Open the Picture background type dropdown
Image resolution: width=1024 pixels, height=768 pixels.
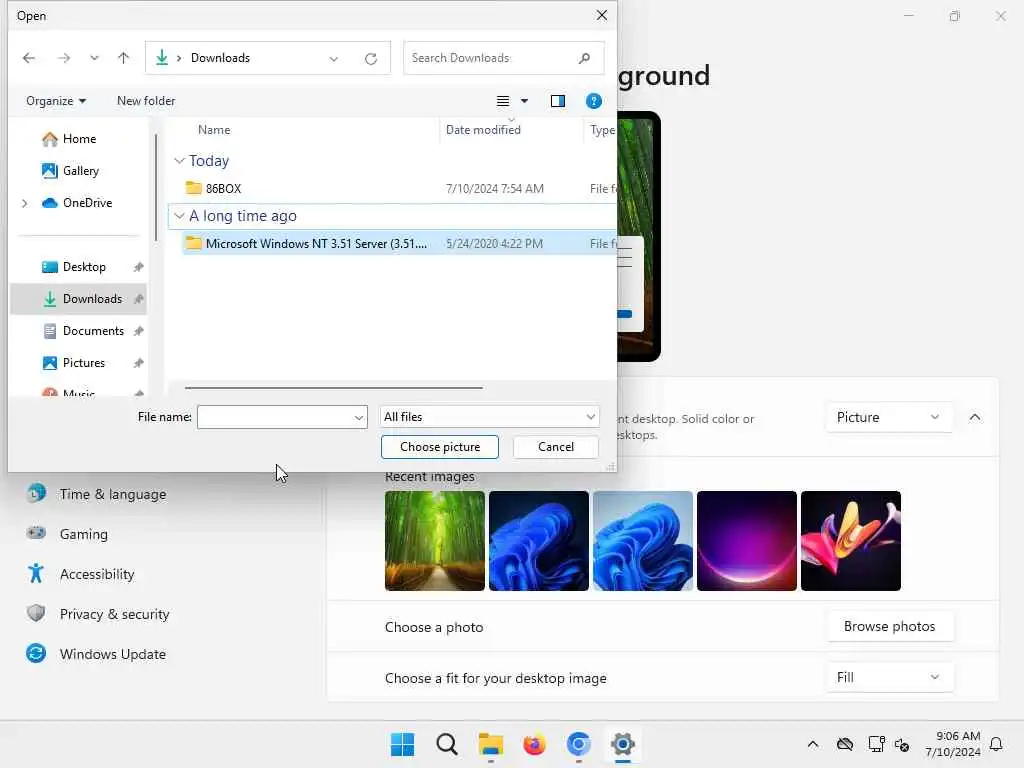(889, 417)
